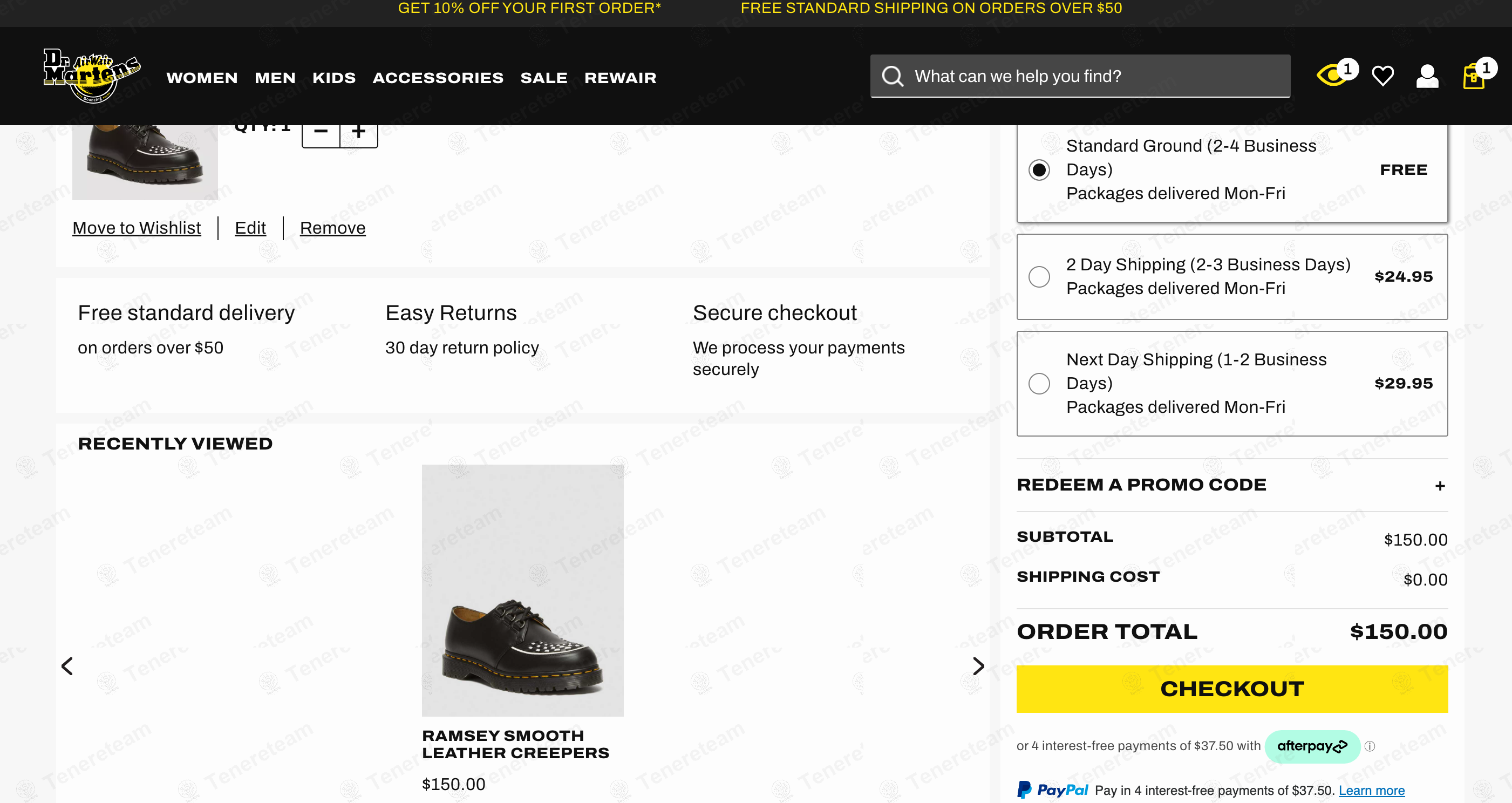Show previous recently viewed items
Screen dimensions: 1512x803
(67, 665)
